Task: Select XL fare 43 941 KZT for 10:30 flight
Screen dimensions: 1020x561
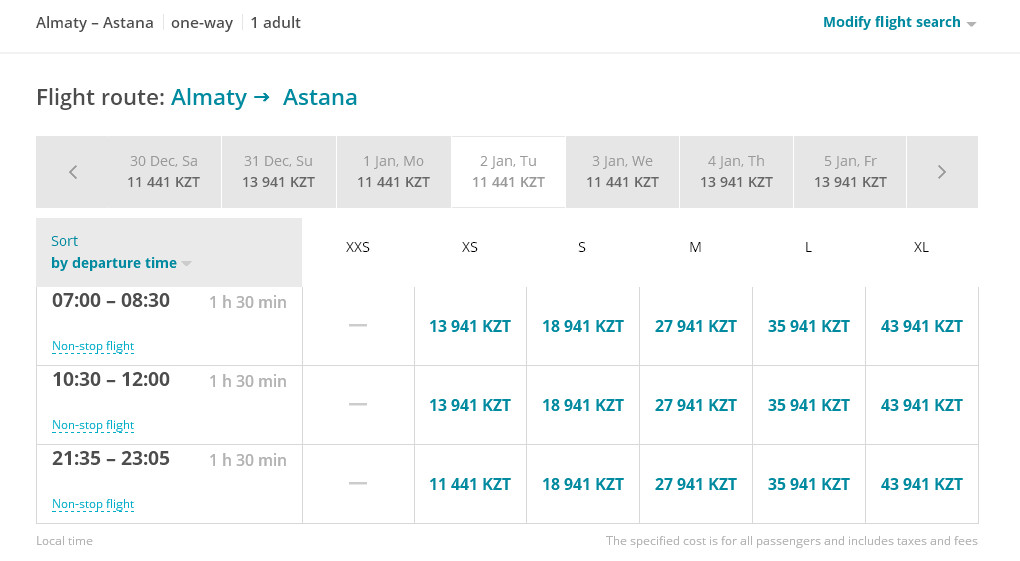Action: pos(922,405)
